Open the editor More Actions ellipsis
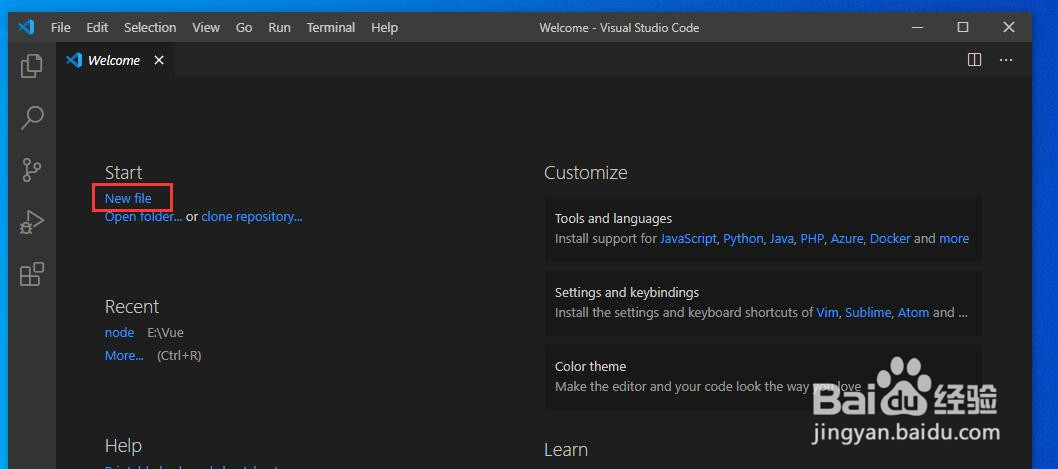1058x469 pixels. point(1006,60)
